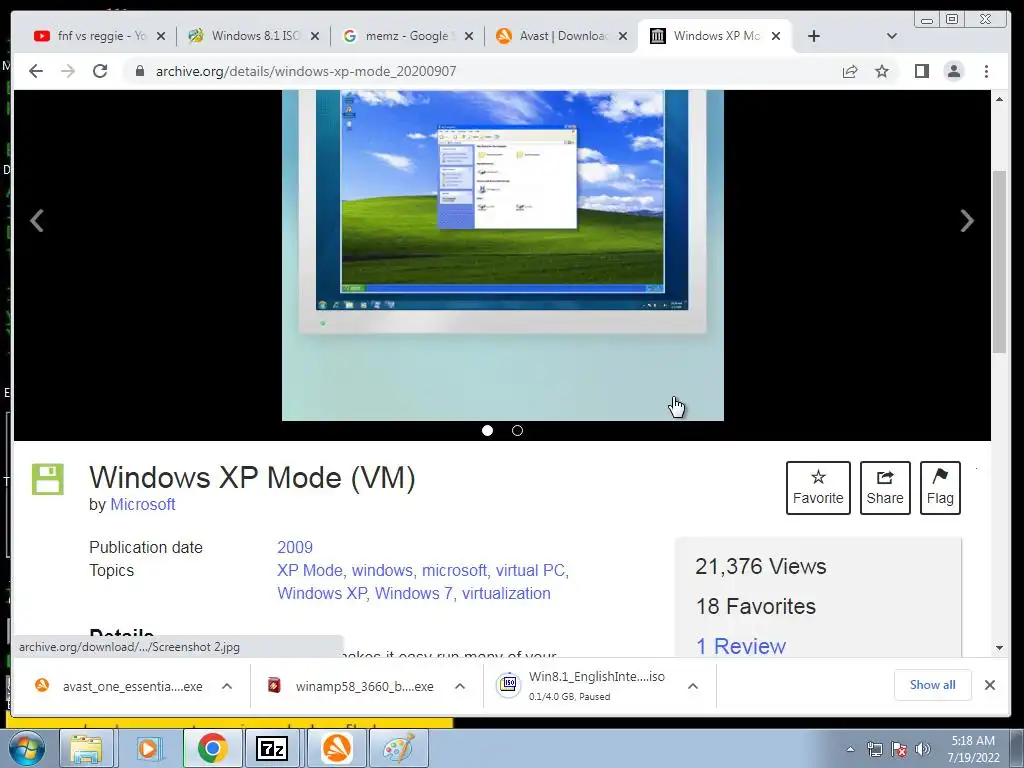Add item to favorites

pos(818,488)
